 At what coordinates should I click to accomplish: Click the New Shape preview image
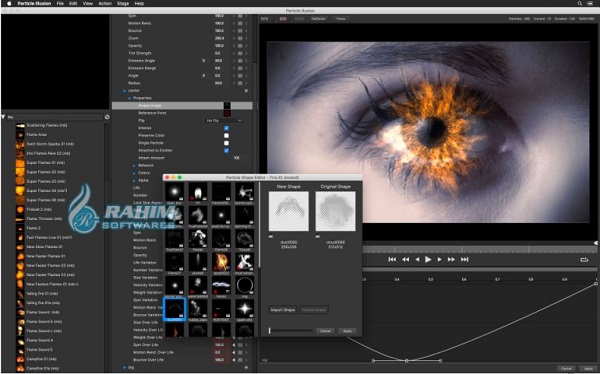point(289,211)
